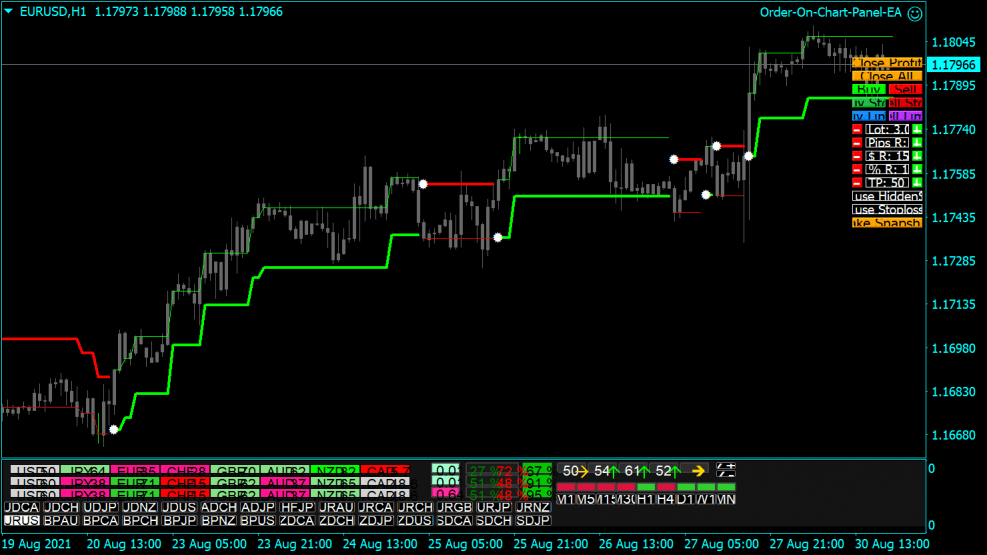Toggle the use Hidden stop option
The width and height of the screenshot is (987, 555).
(887, 196)
